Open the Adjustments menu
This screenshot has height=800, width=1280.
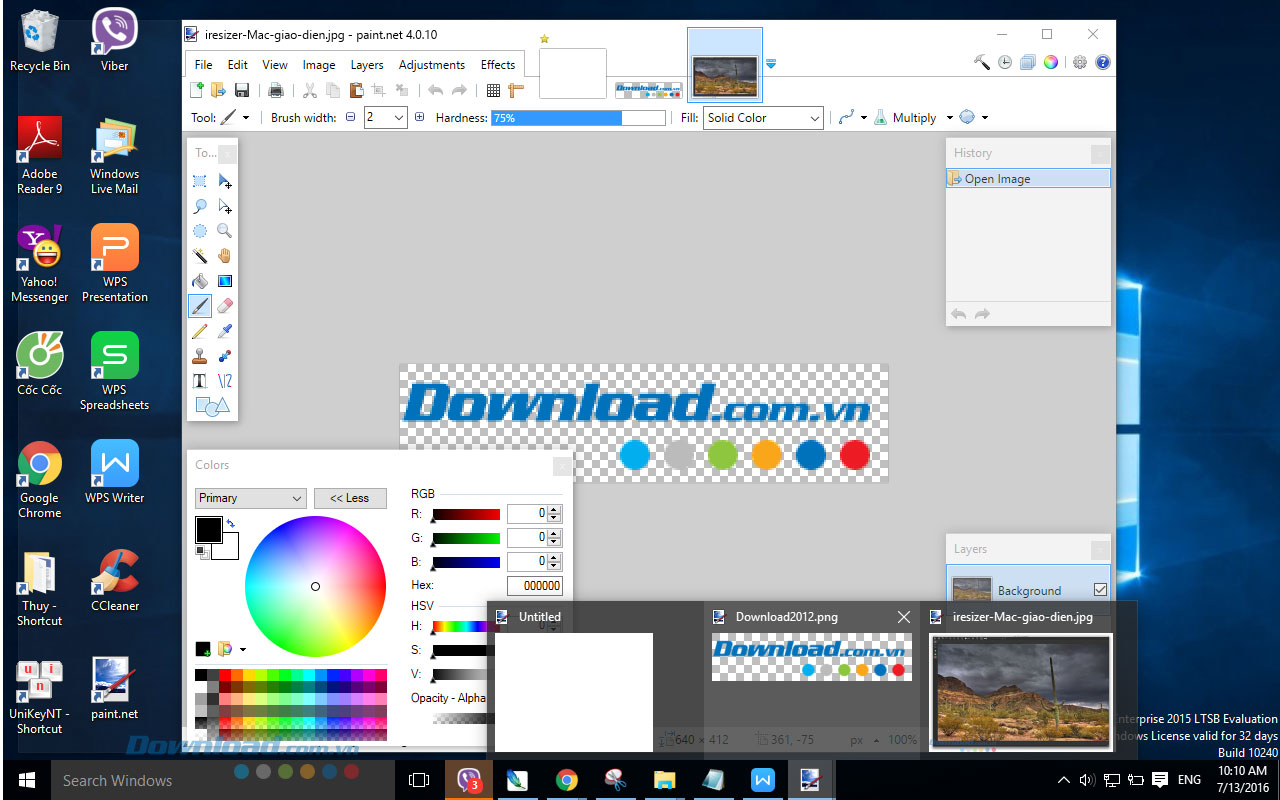432,65
